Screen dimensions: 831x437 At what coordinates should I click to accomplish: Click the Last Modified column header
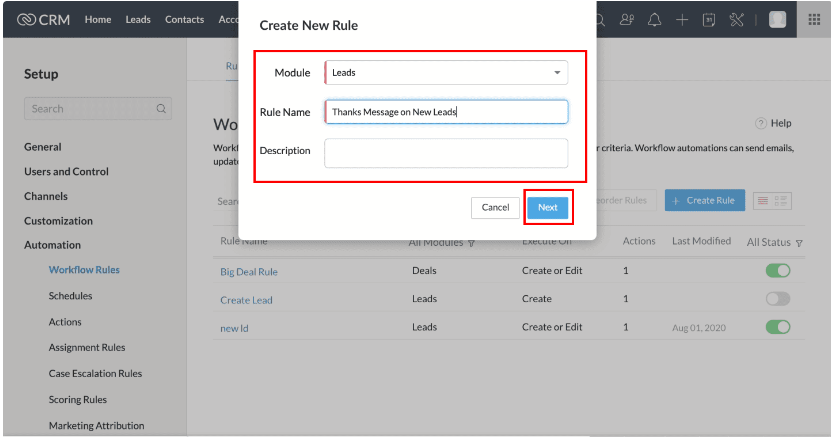701,241
